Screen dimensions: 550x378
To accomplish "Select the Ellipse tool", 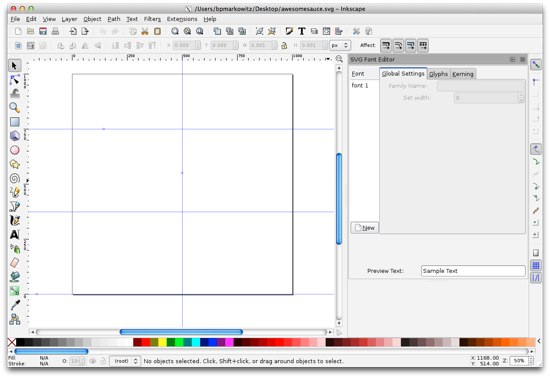I will [x=14, y=150].
